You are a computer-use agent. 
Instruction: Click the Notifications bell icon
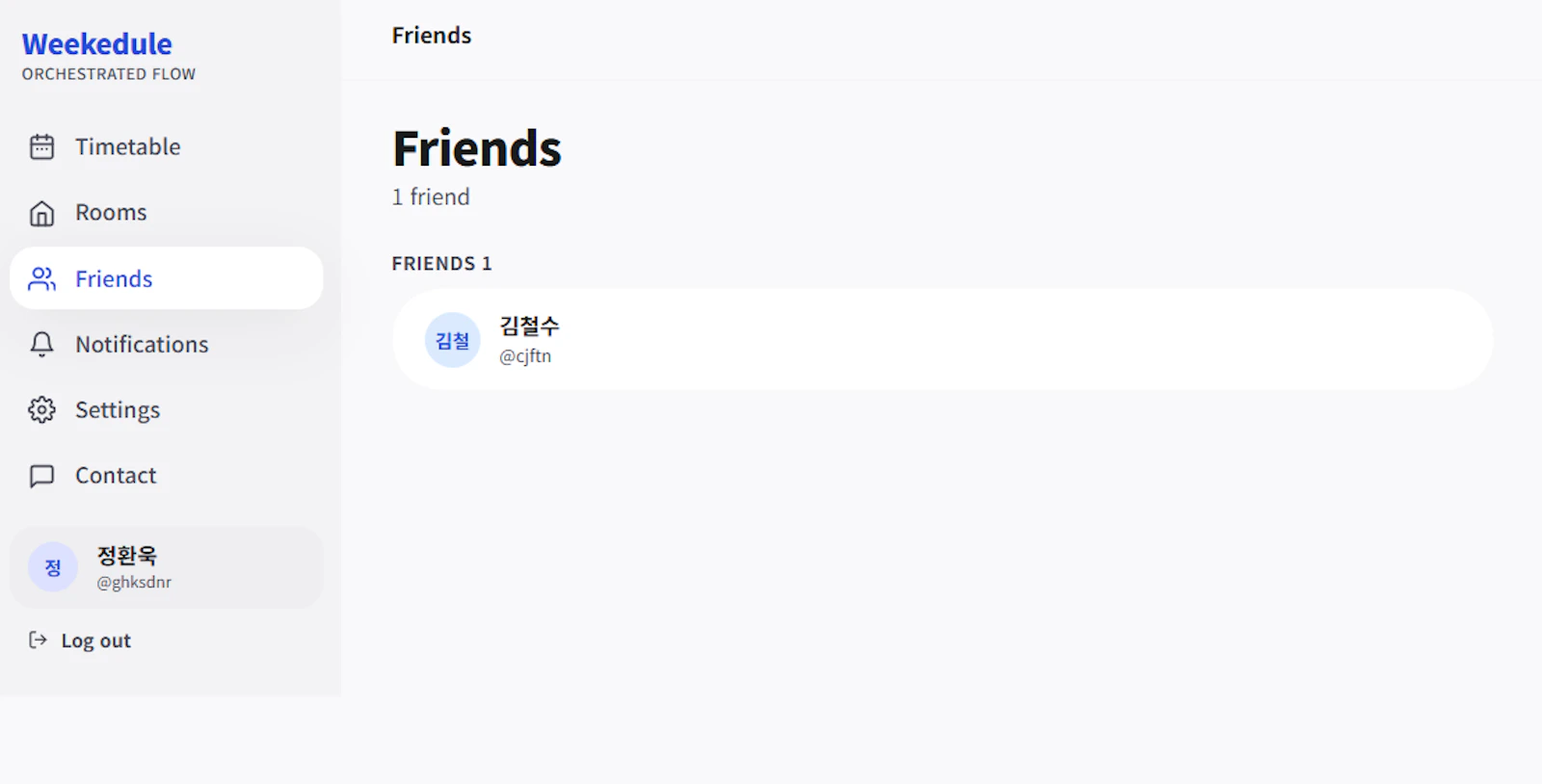[x=41, y=344]
